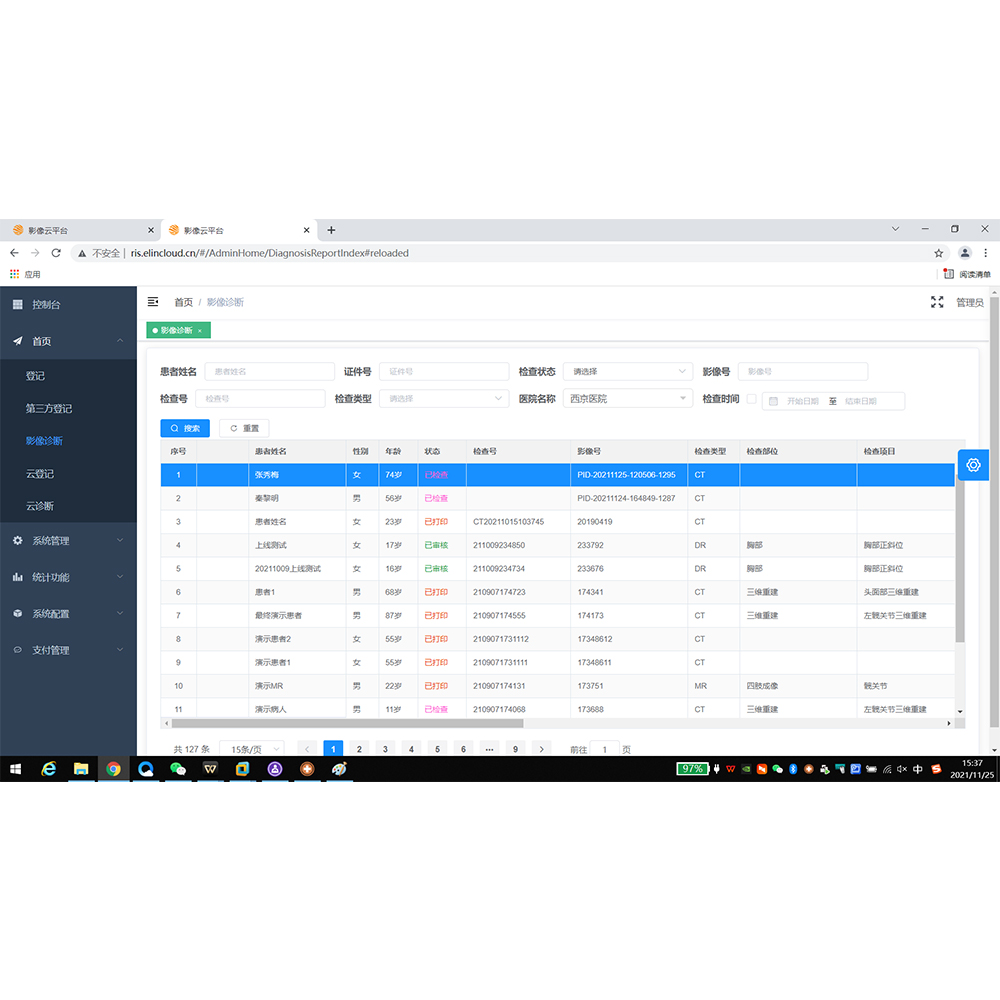Viewport: 1000px width, 1000px height.
Task: Tick the 检查时间 checkbox
Action: [751, 399]
